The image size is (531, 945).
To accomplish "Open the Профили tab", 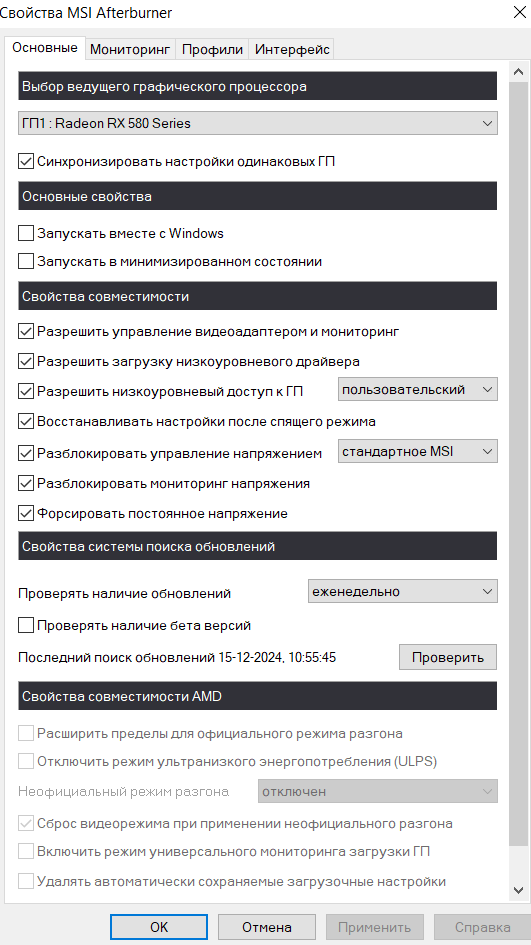I will tap(212, 49).
